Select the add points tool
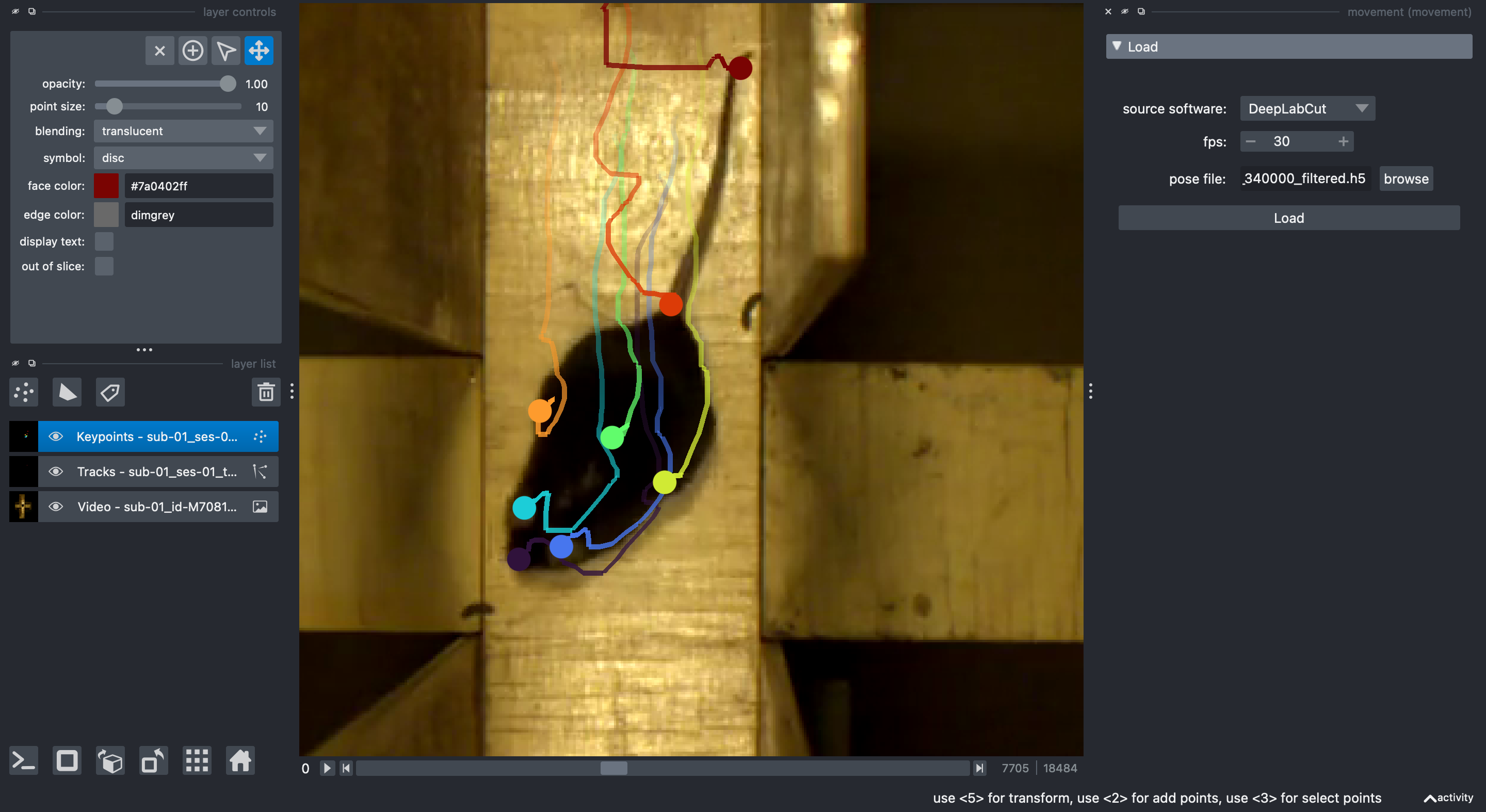Screen dimensions: 1486x812 (192, 51)
